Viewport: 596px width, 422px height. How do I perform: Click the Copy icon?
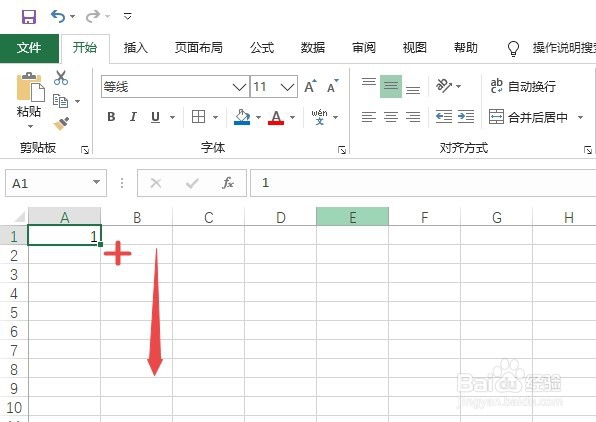(60, 101)
